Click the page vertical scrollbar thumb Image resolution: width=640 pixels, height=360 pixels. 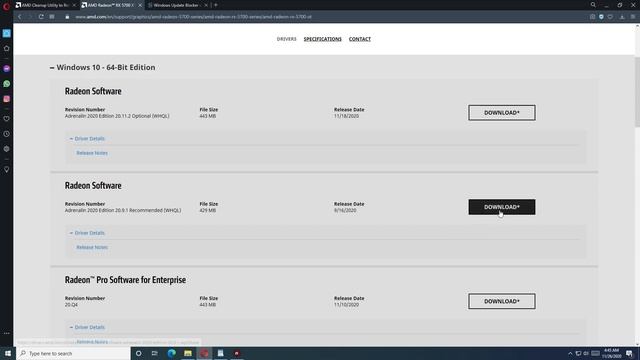(x=637, y=92)
